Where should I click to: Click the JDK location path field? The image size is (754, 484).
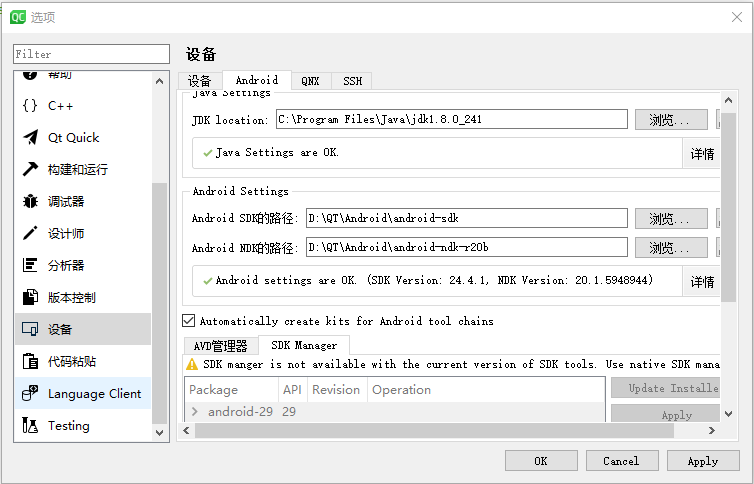(452, 119)
